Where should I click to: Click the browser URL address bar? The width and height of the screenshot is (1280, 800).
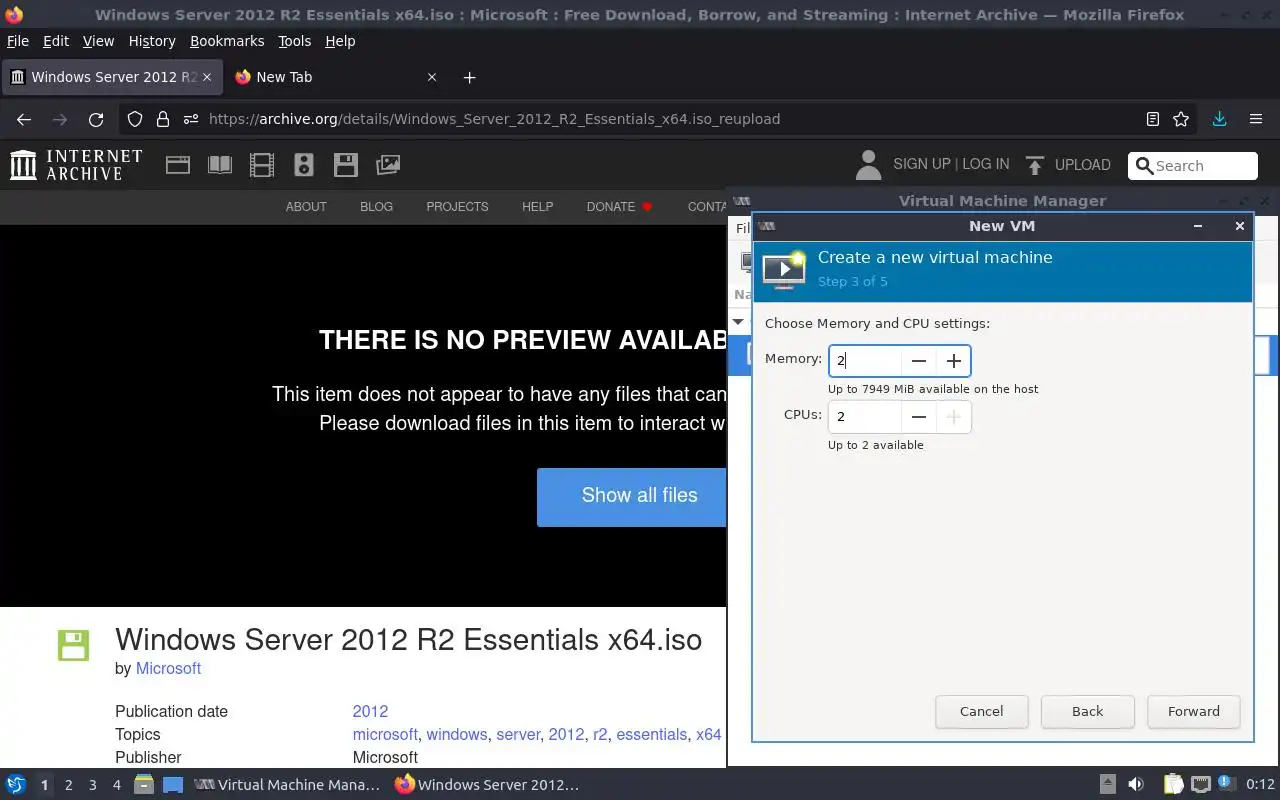point(660,119)
